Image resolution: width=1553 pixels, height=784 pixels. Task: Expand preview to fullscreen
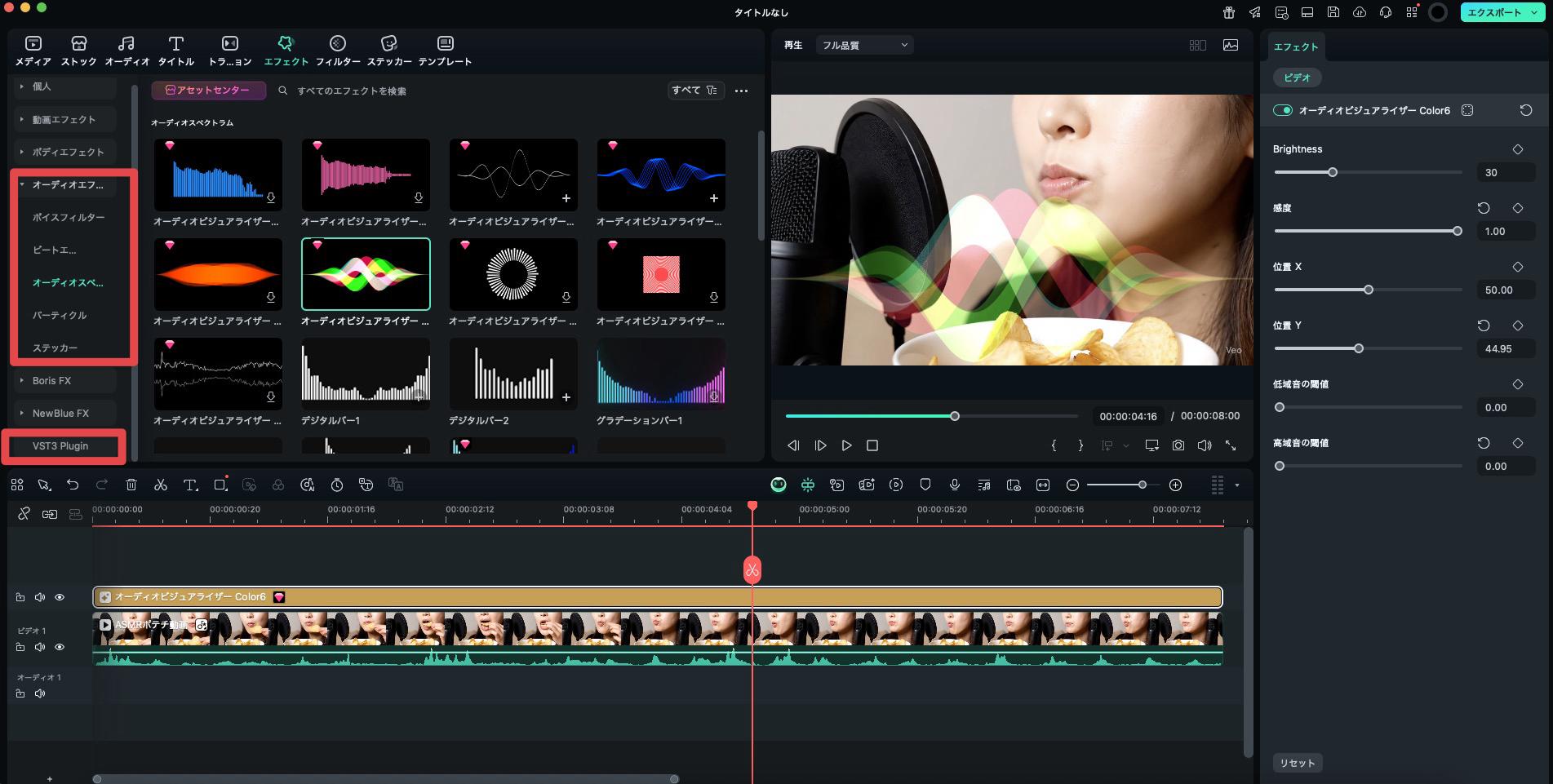pyautogui.click(x=1230, y=445)
